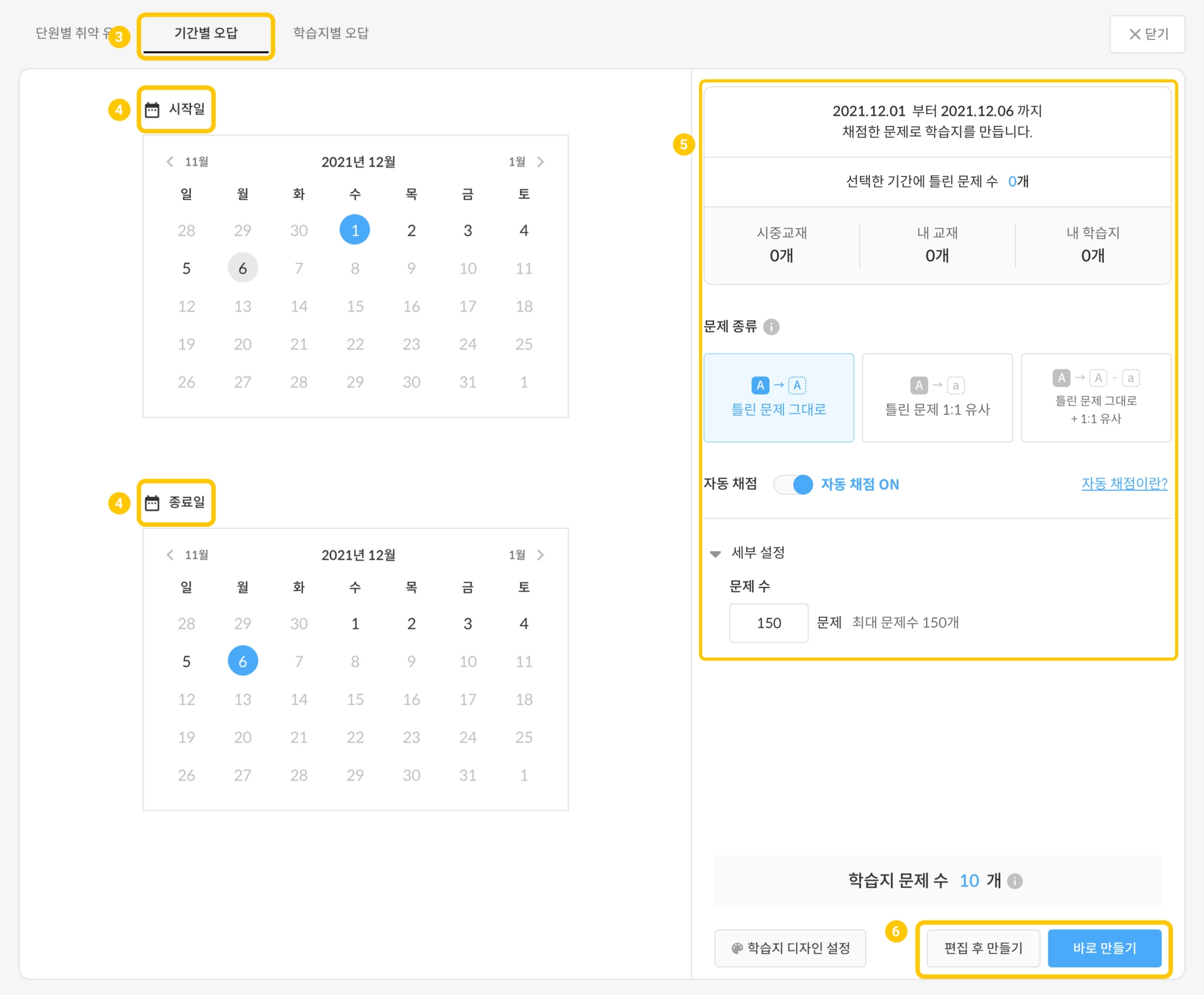This screenshot has height=995, width=1204.
Task: Select 틀린 문제 그대로 + 1:1 유사 option
Action: pyautogui.click(x=1095, y=398)
